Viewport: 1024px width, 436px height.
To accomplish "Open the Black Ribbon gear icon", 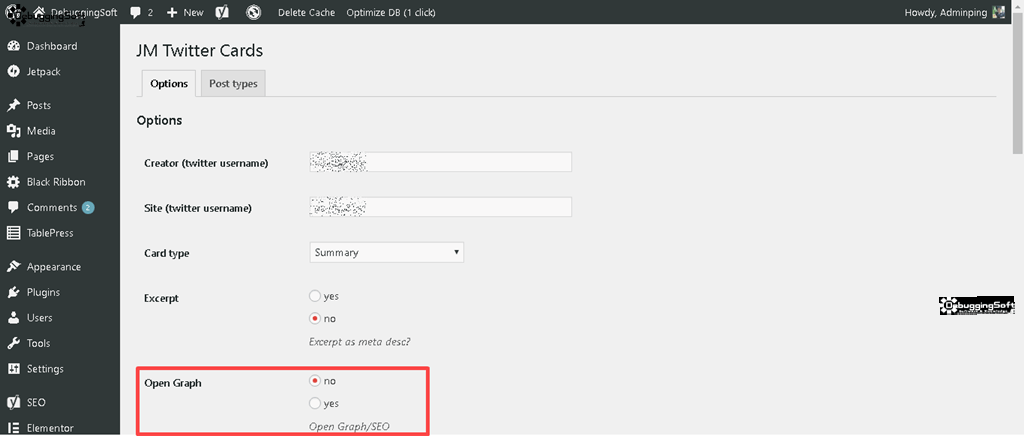I will [13, 182].
